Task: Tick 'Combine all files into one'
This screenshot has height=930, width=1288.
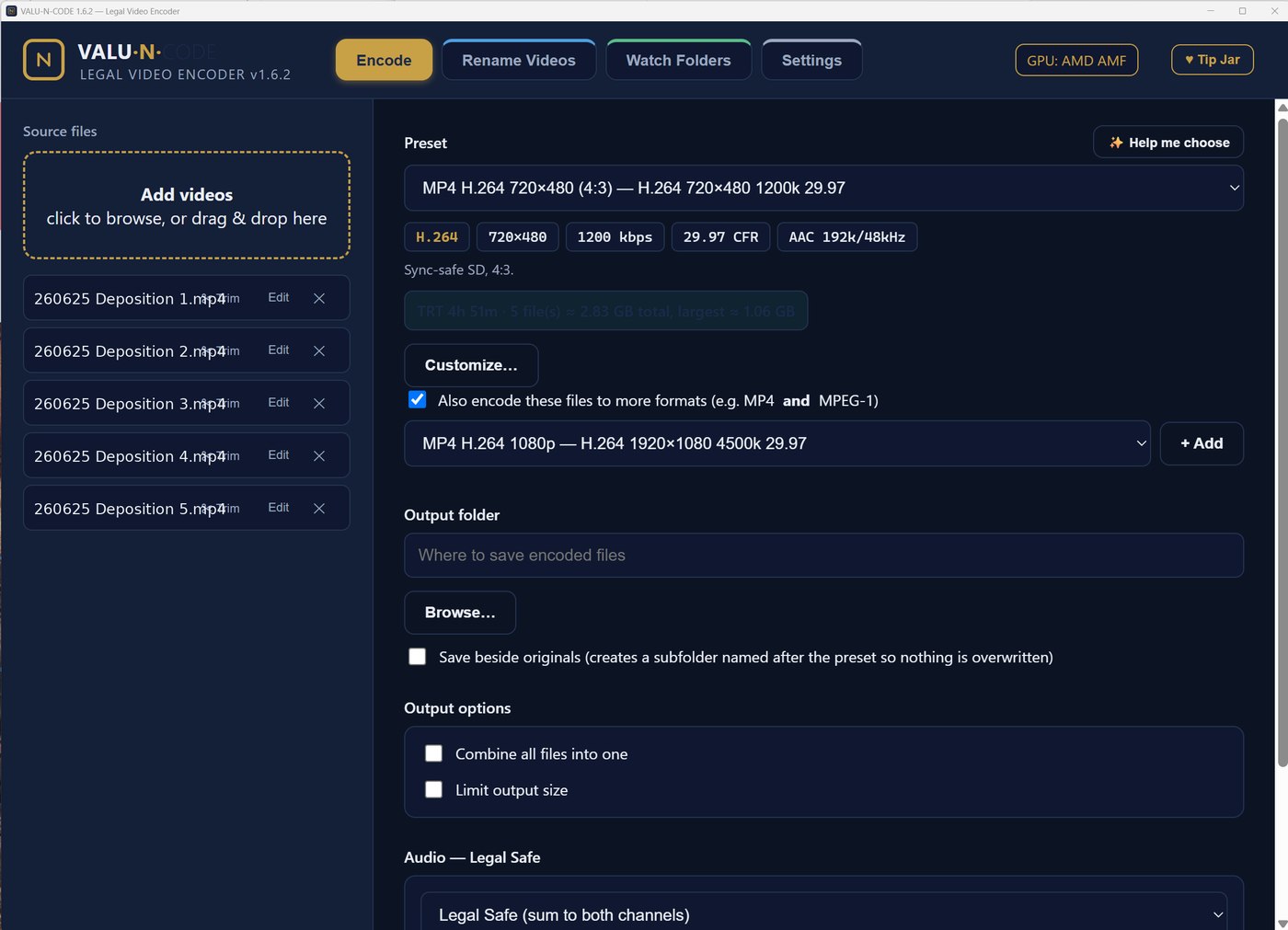Action: pos(434,753)
